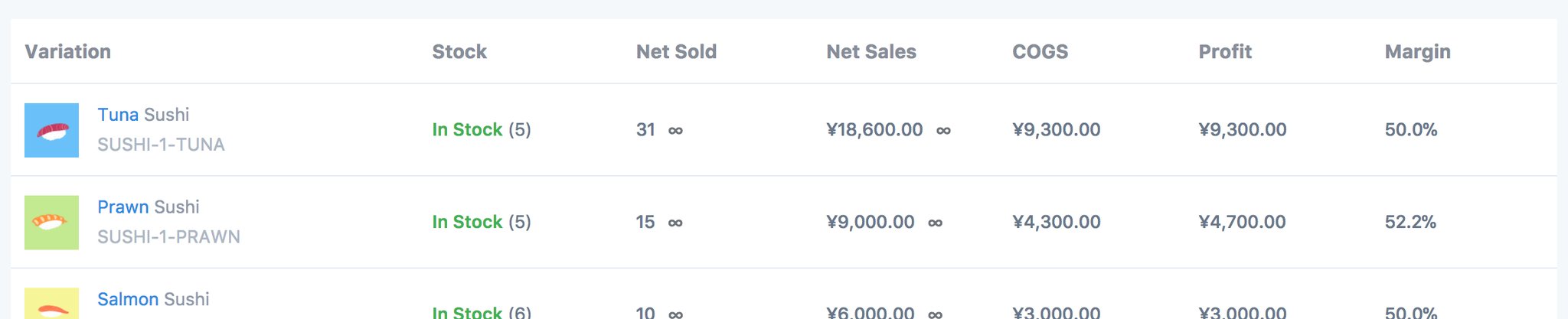Click the Prawn Sushi thumbnail image
The image size is (1568, 319).
[51, 223]
